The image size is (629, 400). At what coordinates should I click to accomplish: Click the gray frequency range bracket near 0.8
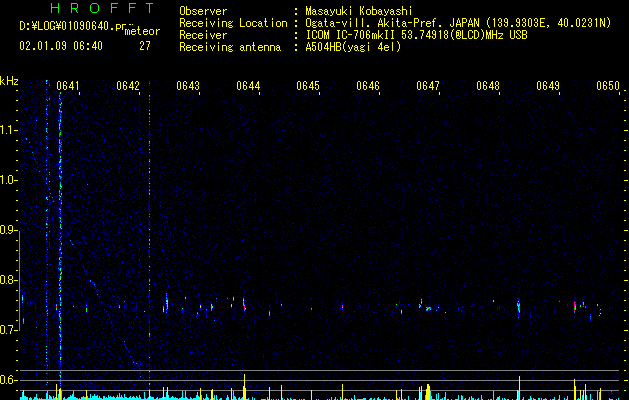(x=20, y=280)
